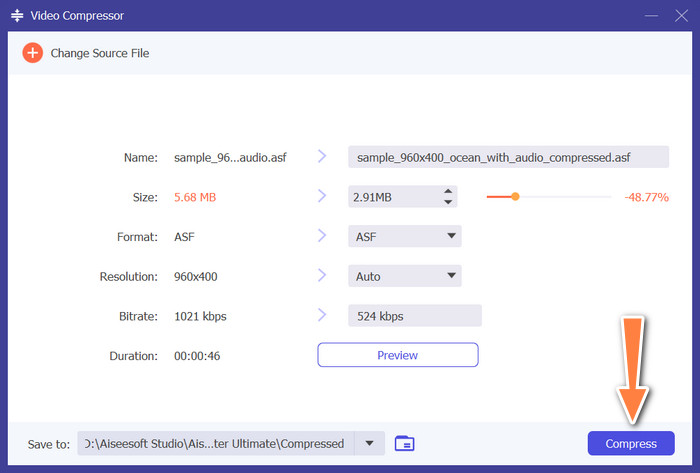Click the arrow icon beside Format row
The width and height of the screenshot is (700, 473).
322,237
